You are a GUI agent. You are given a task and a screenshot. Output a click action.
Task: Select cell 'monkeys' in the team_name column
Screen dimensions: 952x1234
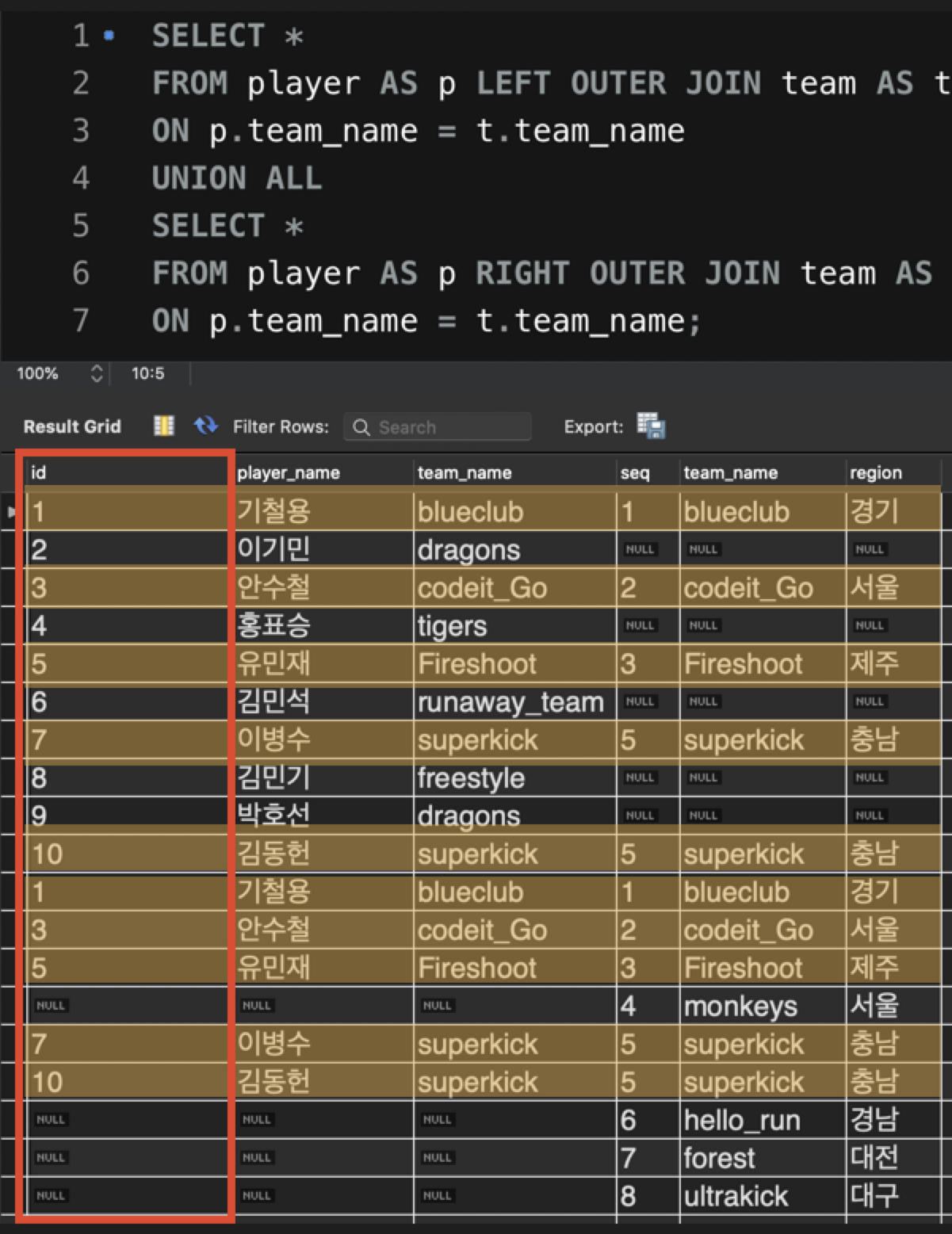pos(763,1006)
